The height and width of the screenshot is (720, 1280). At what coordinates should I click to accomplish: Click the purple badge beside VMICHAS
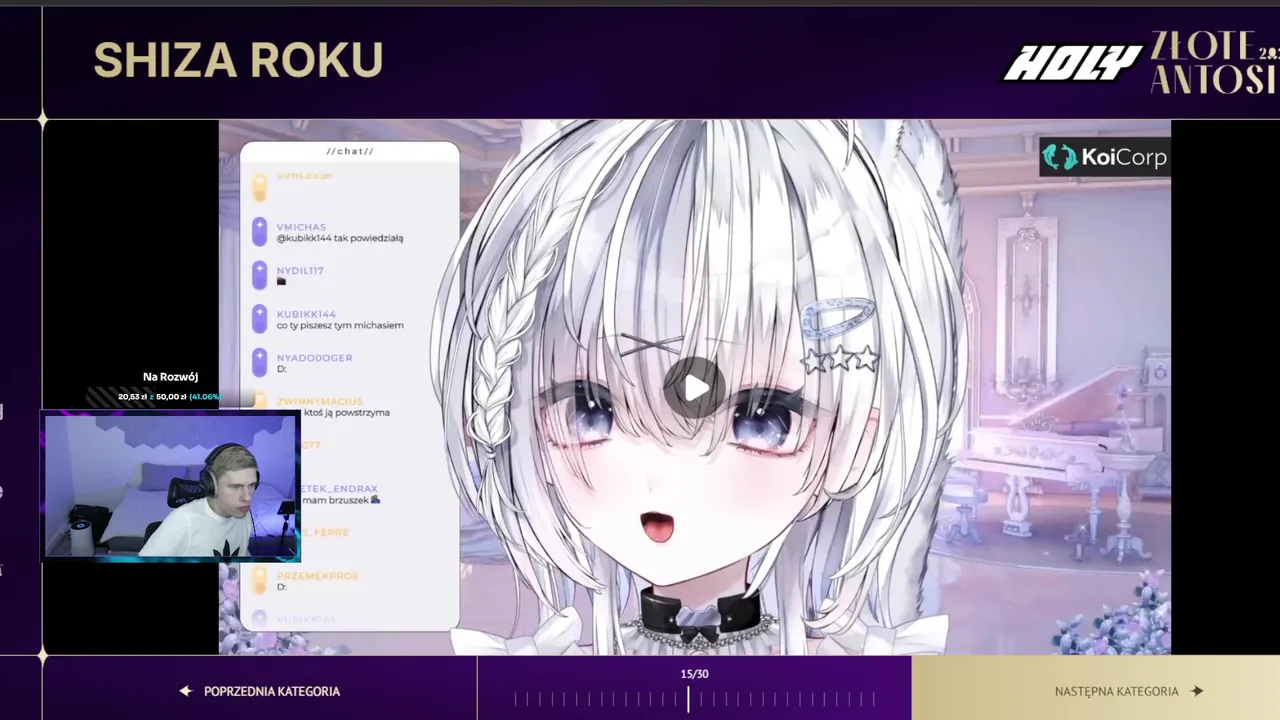coord(259,232)
